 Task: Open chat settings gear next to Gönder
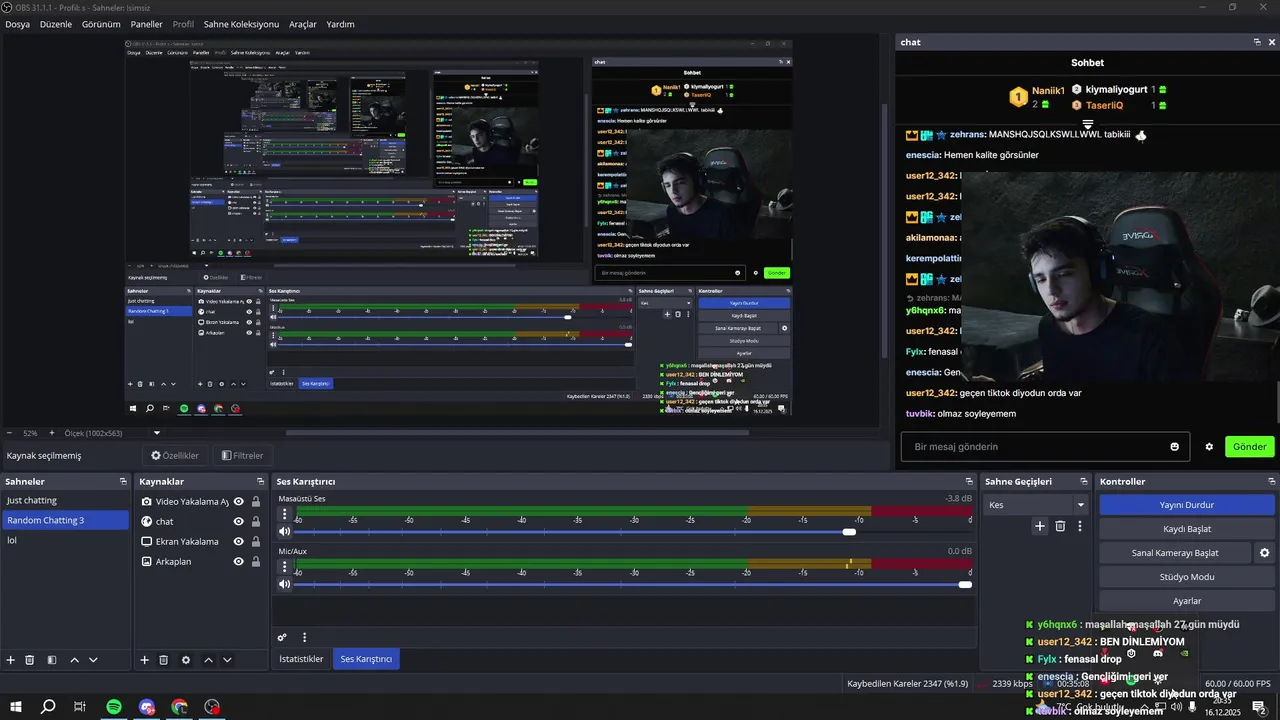click(x=1209, y=447)
